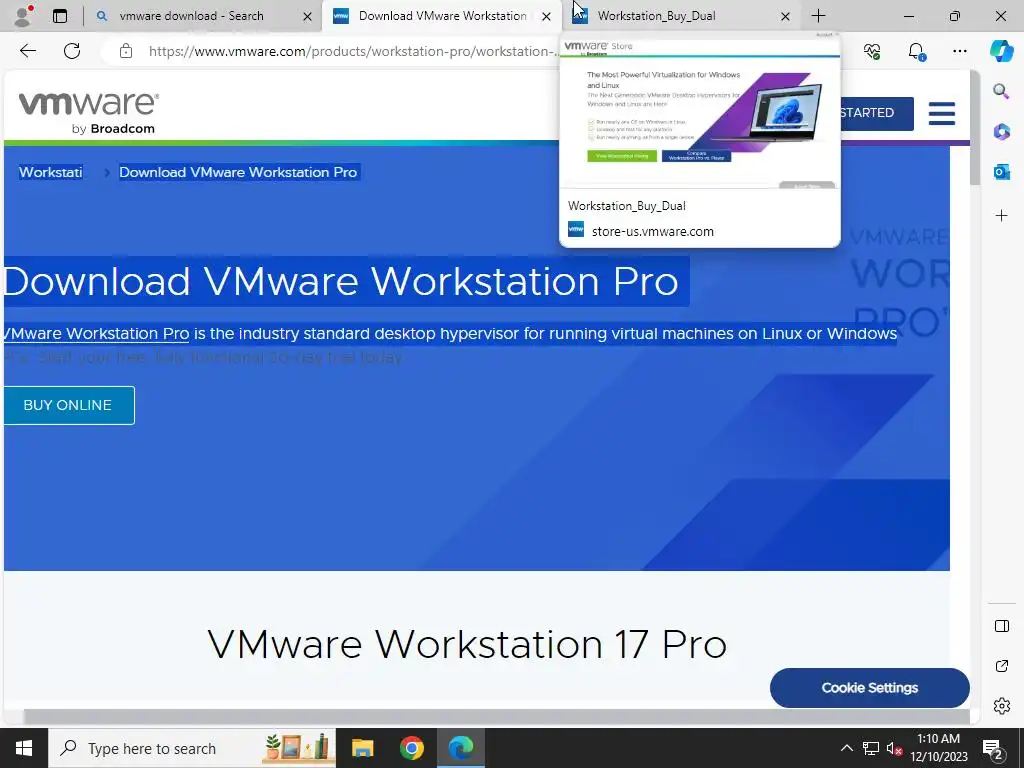Click the Download VMware Workstation Pro breadcrumb
This screenshot has width=1024, height=768.
click(238, 172)
